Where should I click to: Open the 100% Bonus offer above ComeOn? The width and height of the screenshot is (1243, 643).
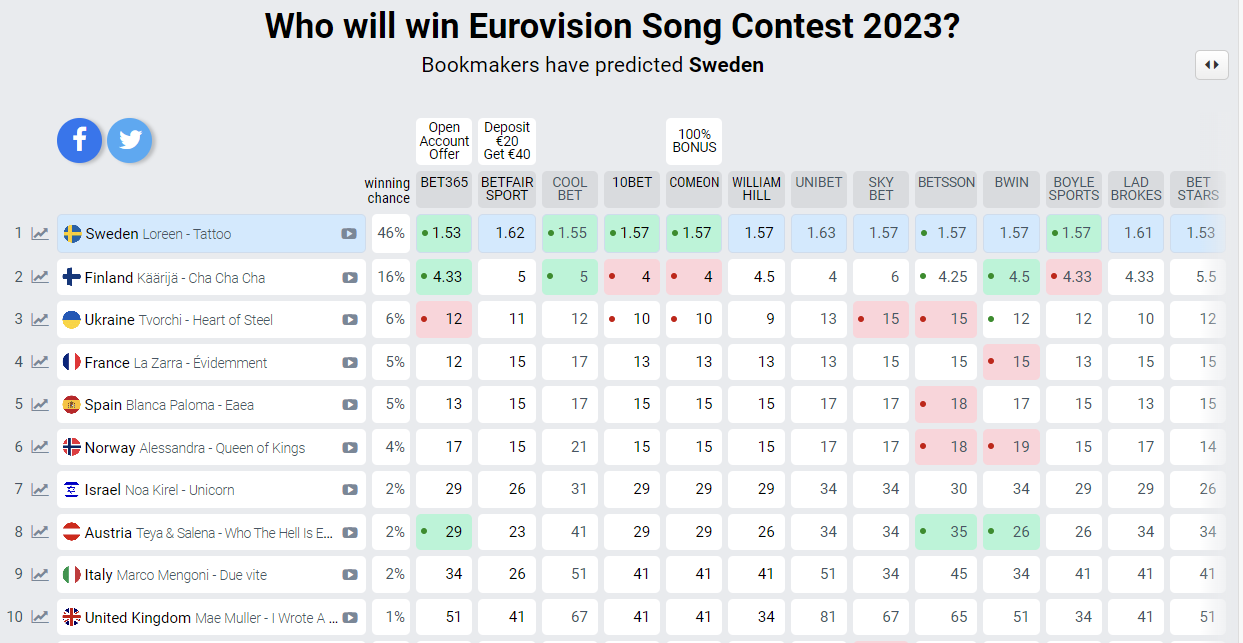(x=694, y=141)
